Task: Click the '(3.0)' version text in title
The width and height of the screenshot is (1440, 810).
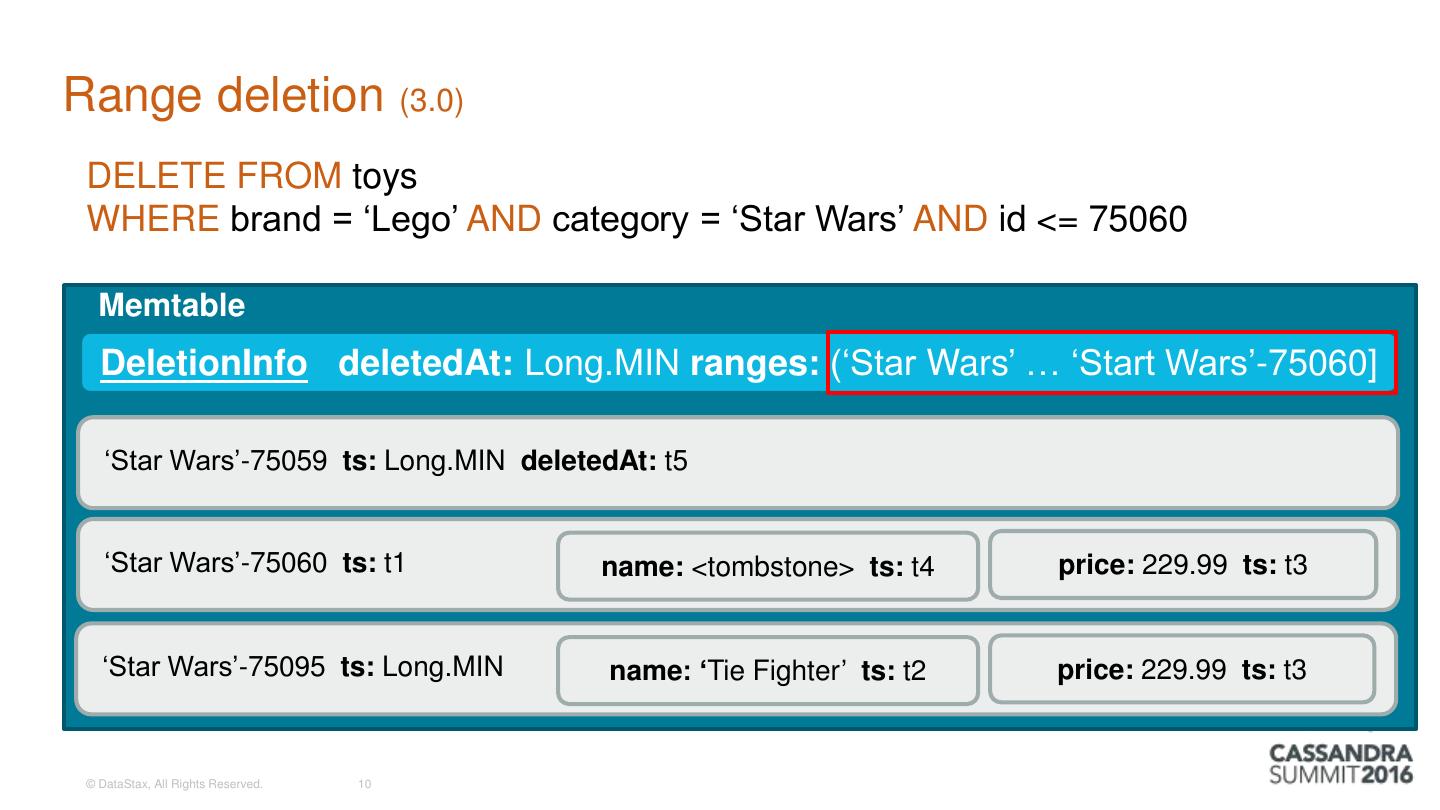Action: 431,102
